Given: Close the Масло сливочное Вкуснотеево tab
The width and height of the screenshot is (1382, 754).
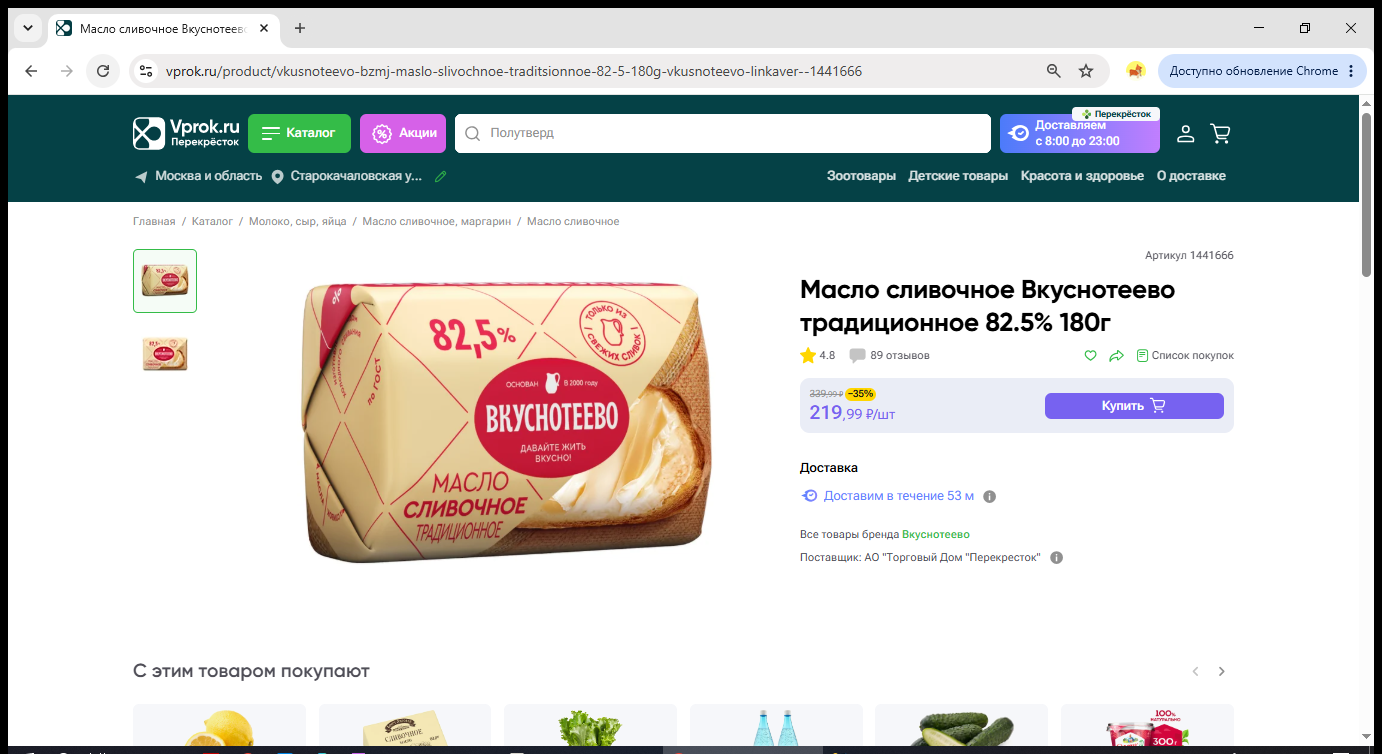Looking at the screenshot, I should click(265, 28).
